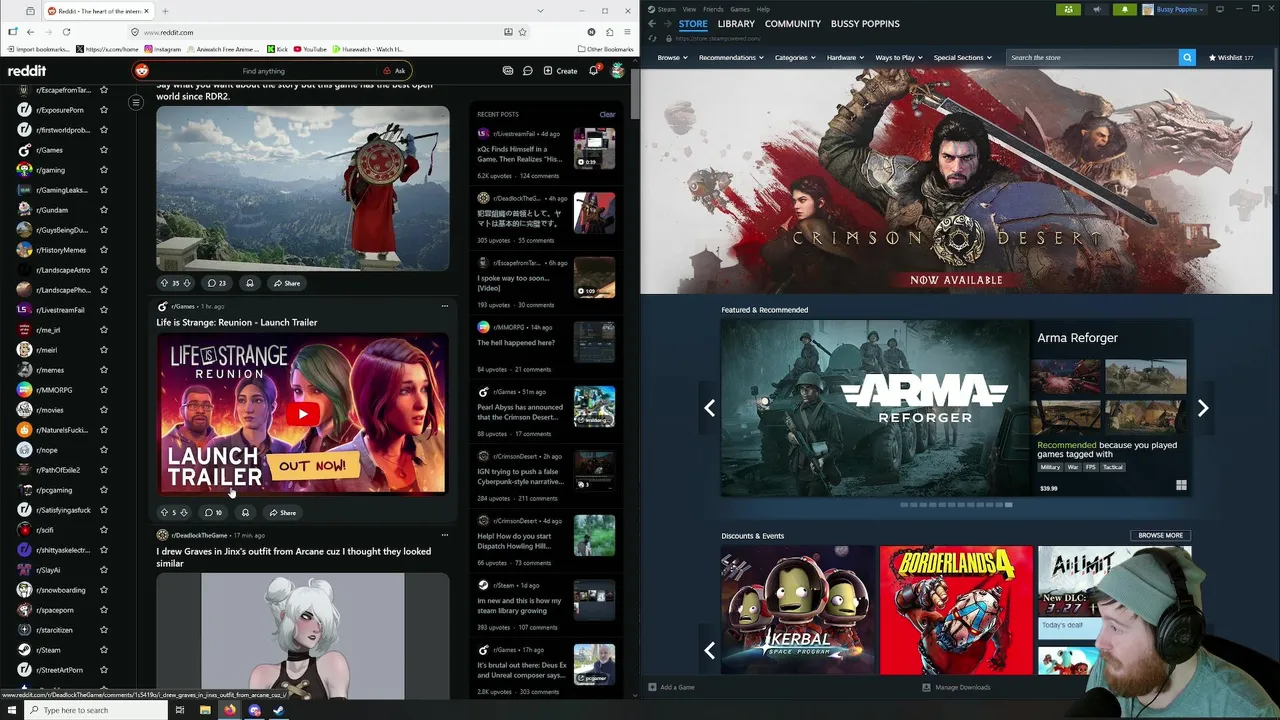Show previous featured game in Steam carousel

pos(709,408)
